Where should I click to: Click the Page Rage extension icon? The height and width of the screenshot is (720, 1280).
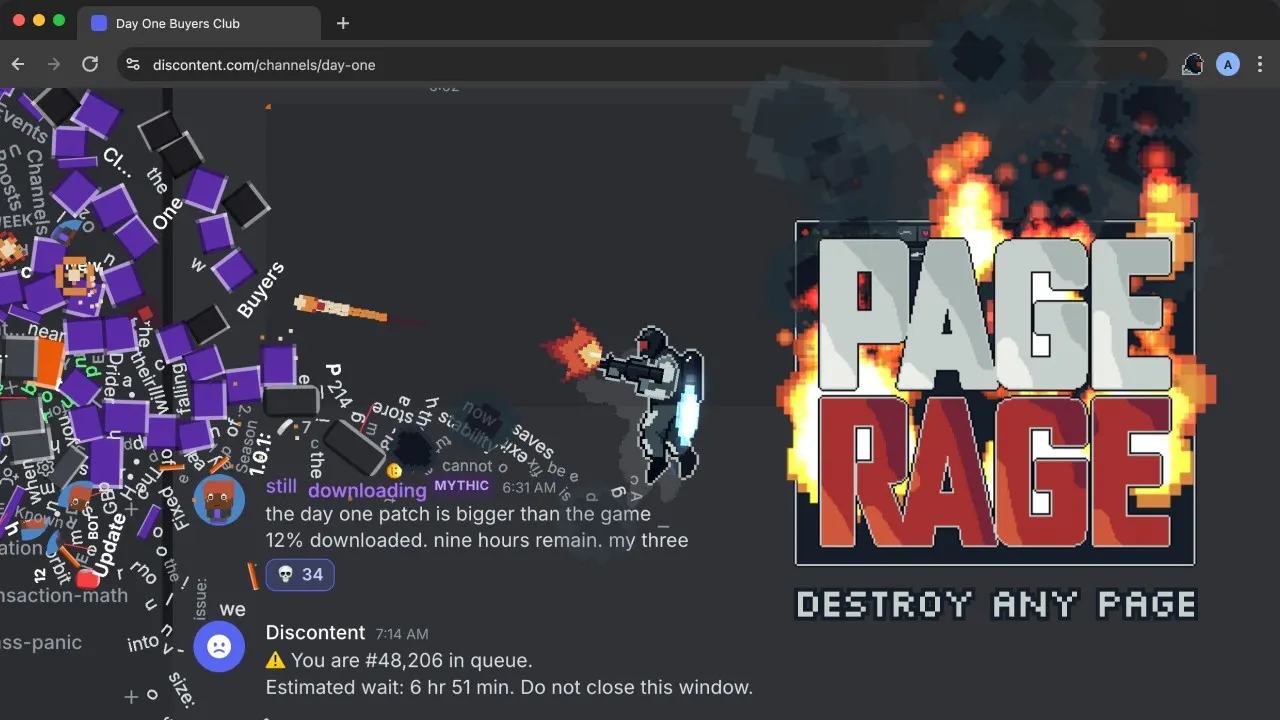pos(1193,65)
